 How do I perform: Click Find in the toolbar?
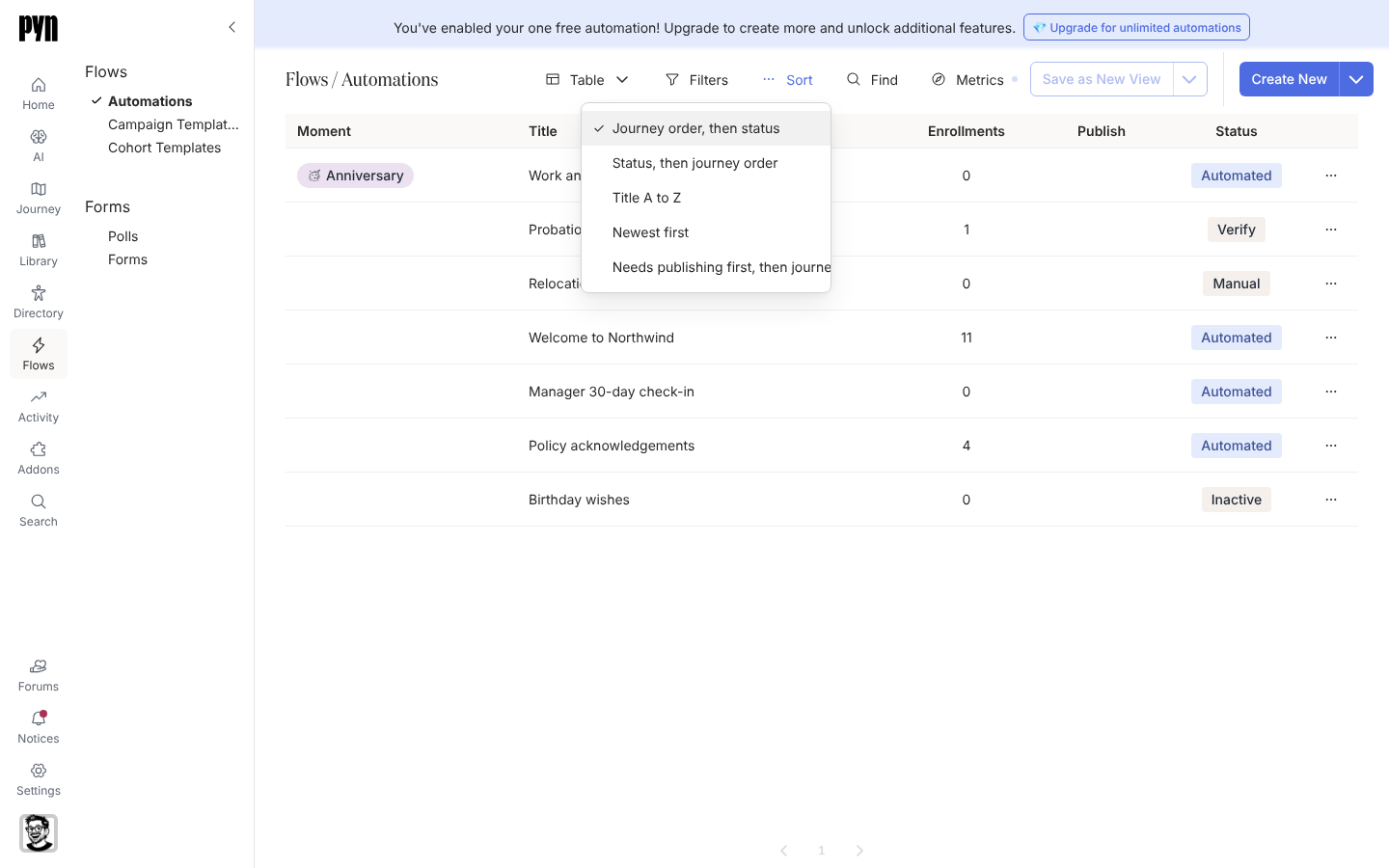[873, 80]
